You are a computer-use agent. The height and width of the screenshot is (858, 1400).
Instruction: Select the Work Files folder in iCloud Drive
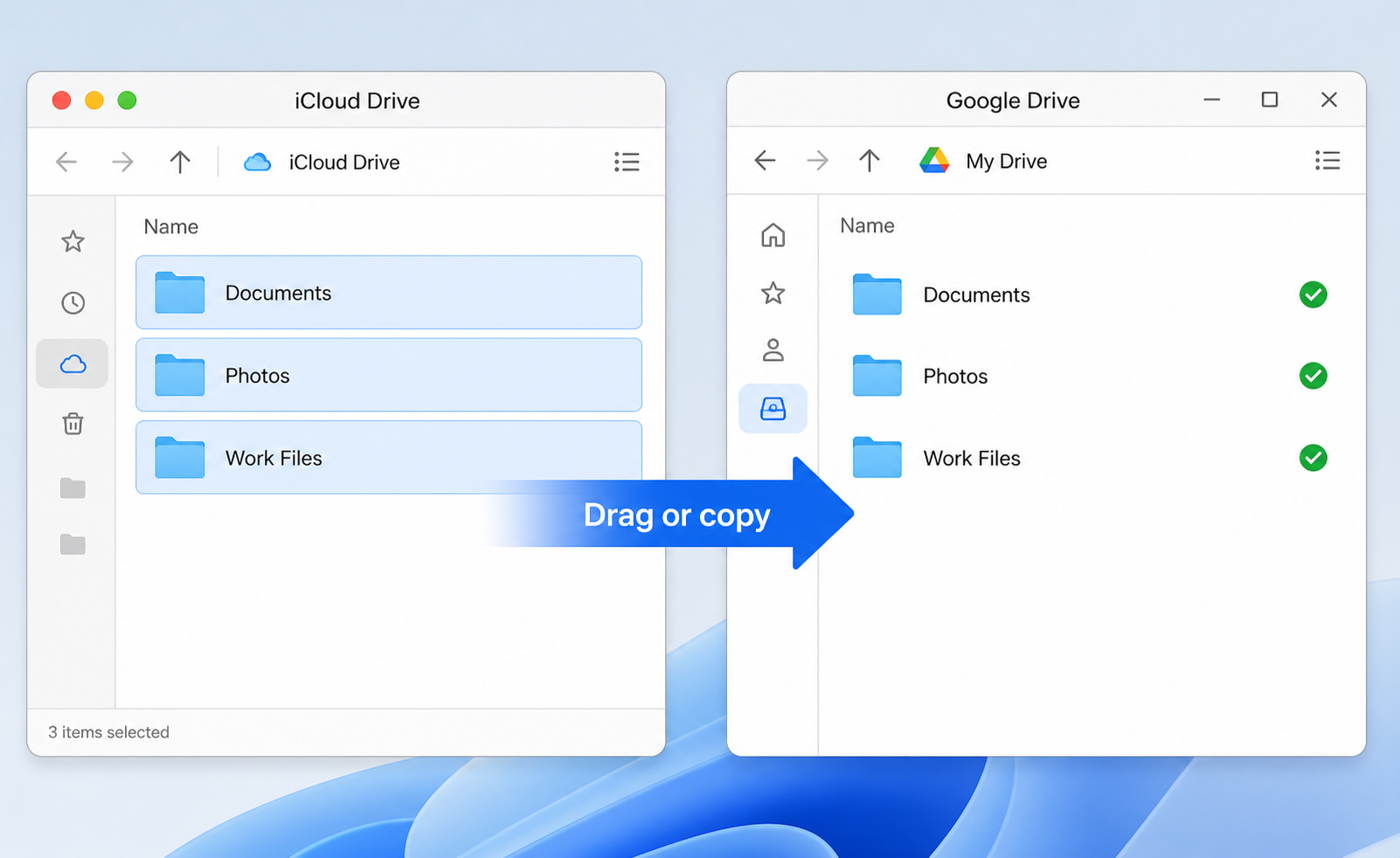click(389, 457)
